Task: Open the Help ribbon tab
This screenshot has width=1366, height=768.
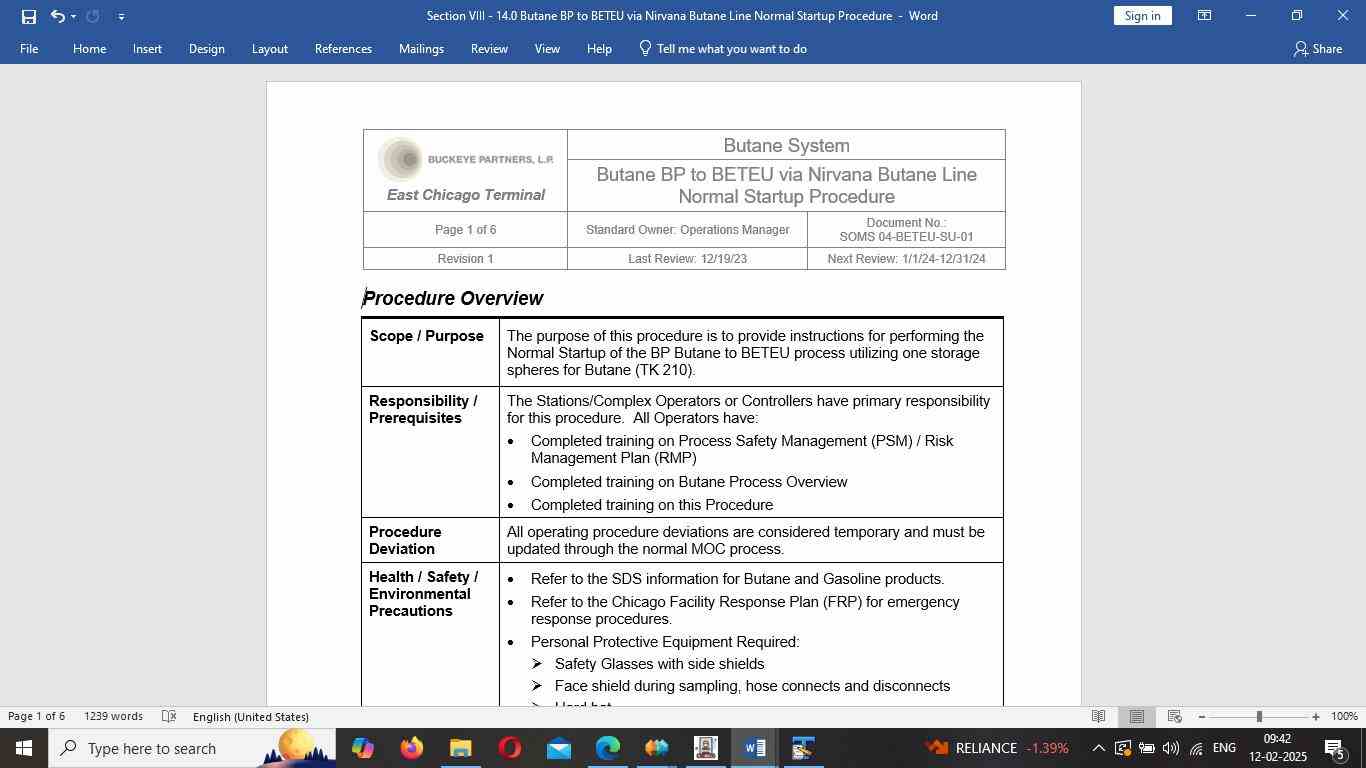Action: tap(599, 49)
